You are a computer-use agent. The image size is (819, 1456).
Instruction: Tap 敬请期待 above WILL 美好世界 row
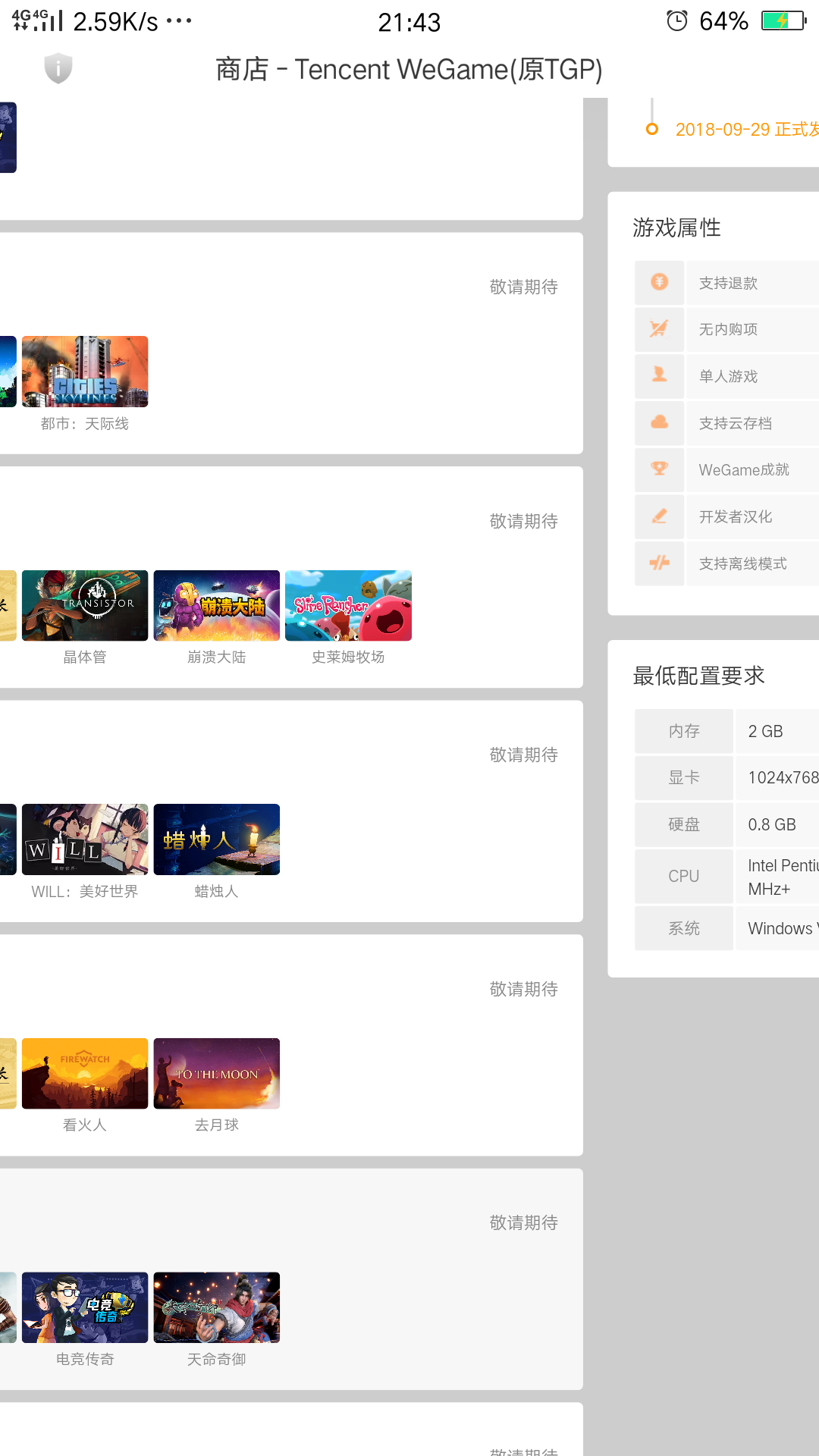click(524, 755)
